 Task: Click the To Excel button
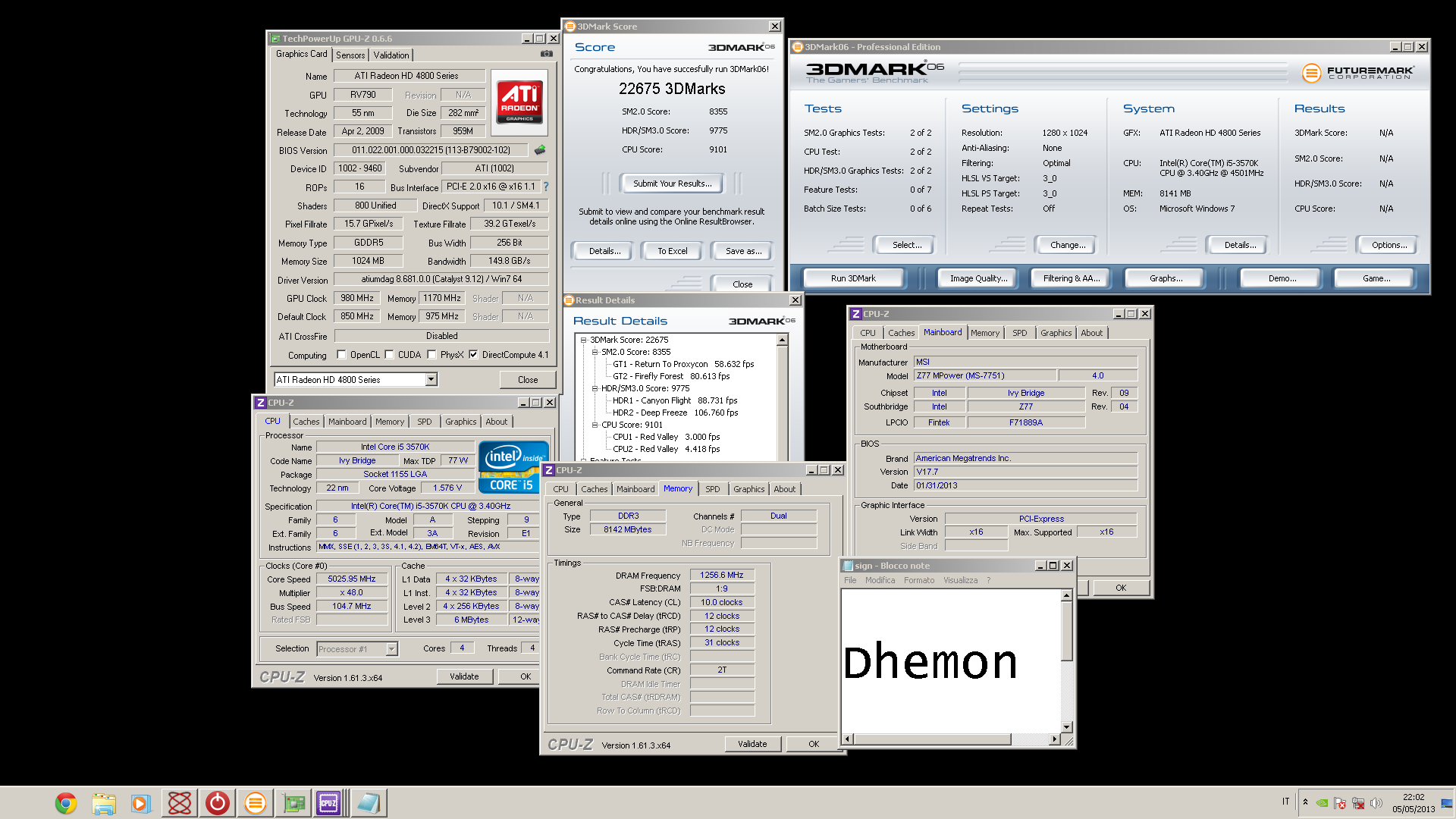click(x=672, y=251)
